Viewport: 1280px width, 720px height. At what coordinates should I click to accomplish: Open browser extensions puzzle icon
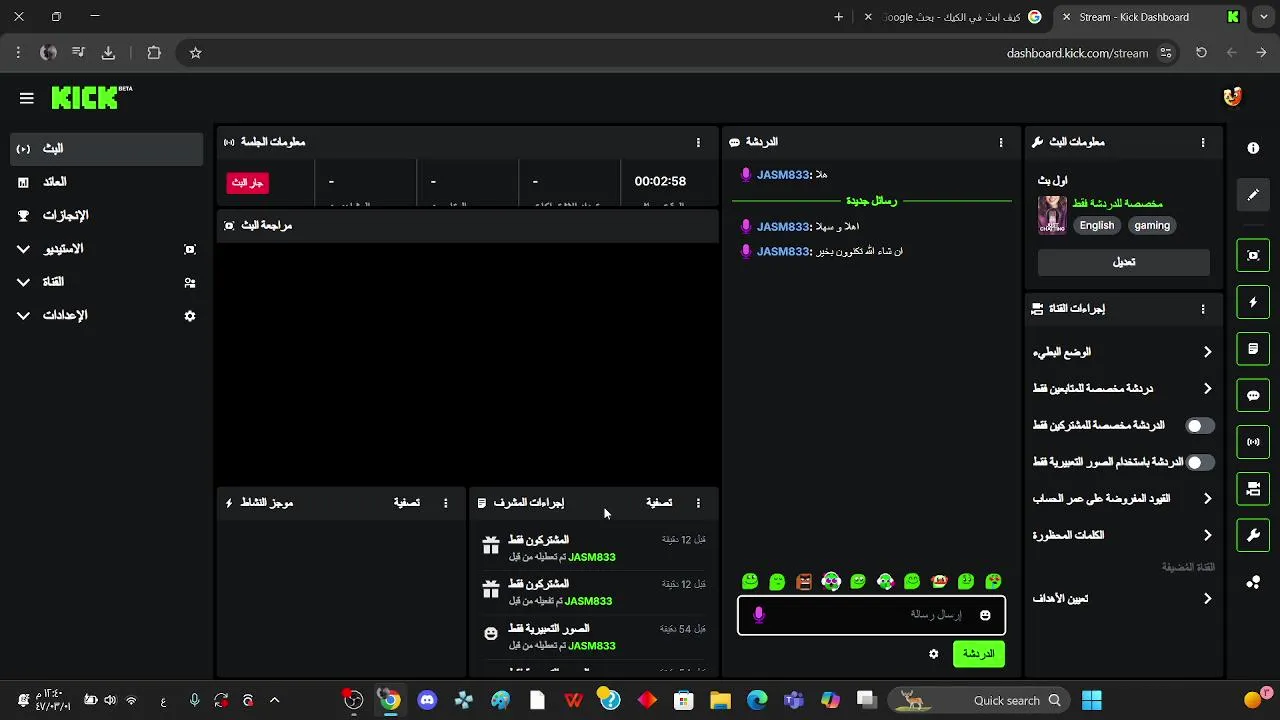tap(153, 53)
